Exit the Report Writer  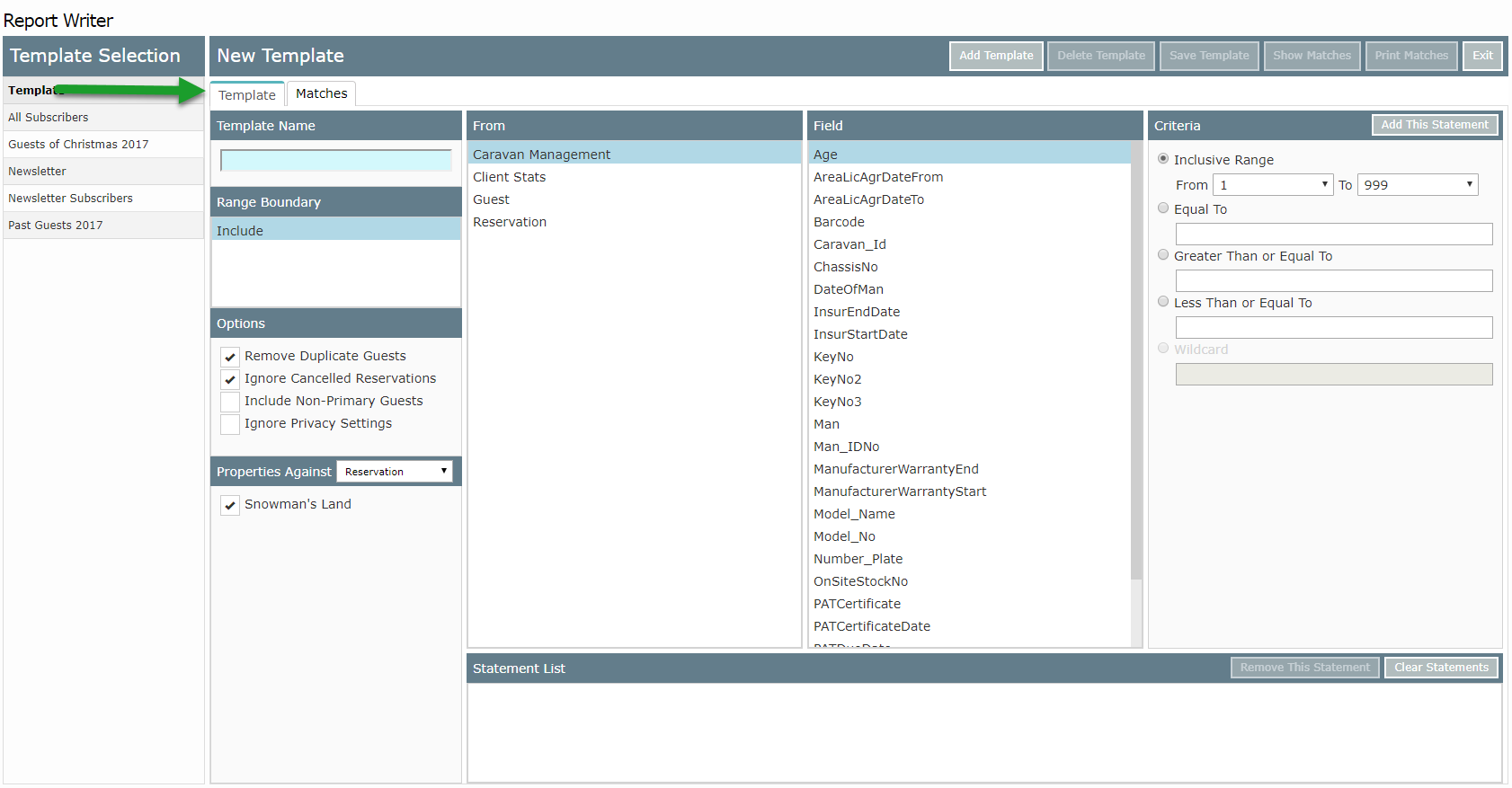[x=1482, y=56]
